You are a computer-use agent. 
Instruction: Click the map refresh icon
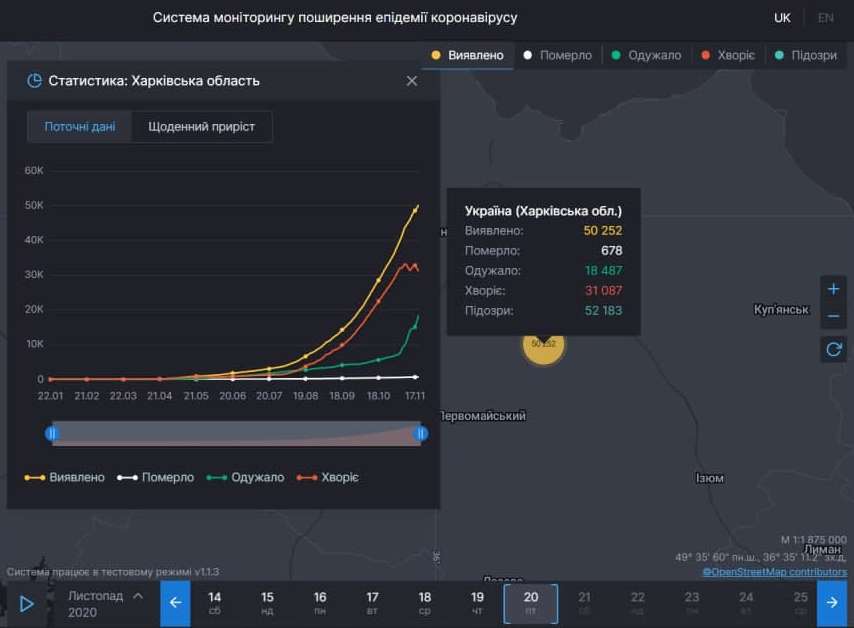click(x=833, y=349)
